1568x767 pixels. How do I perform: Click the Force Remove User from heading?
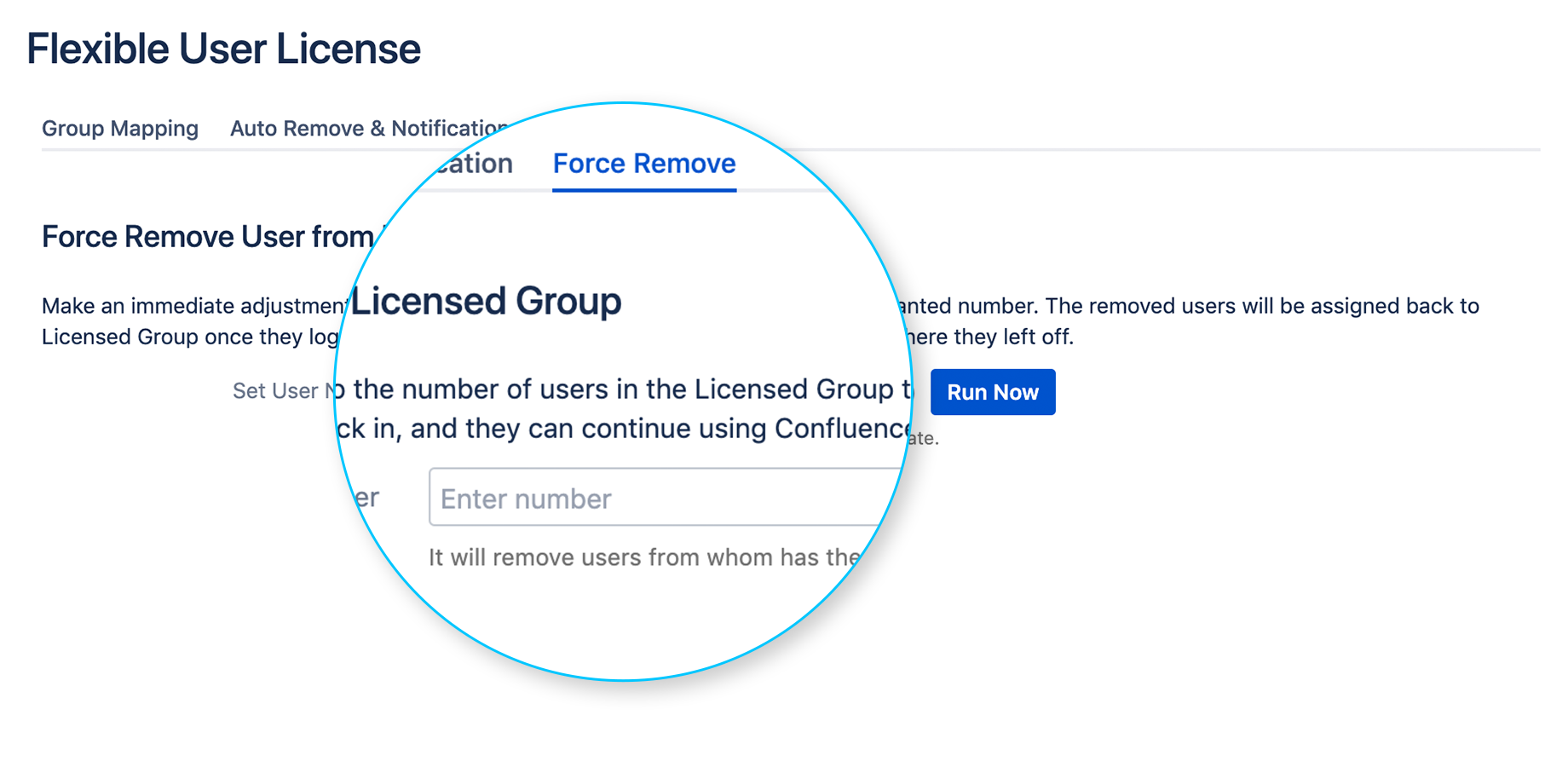[x=207, y=237]
